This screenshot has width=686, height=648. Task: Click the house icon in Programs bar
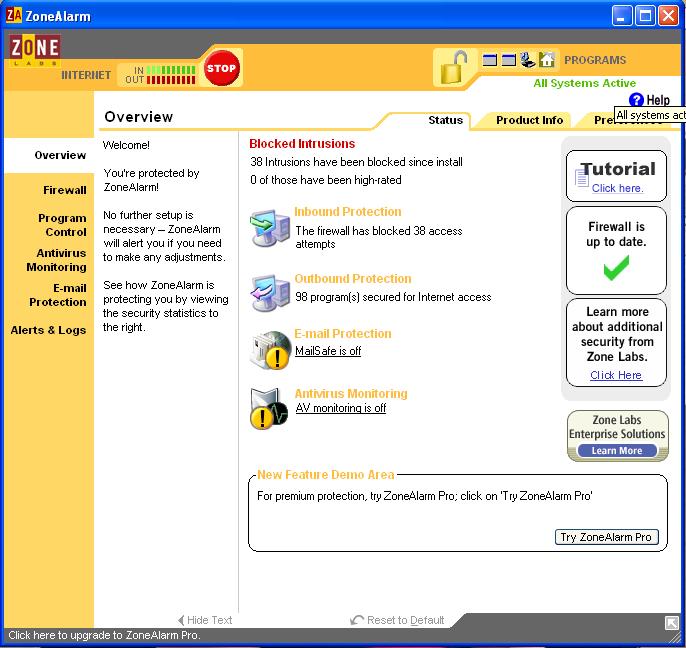(x=547, y=60)
